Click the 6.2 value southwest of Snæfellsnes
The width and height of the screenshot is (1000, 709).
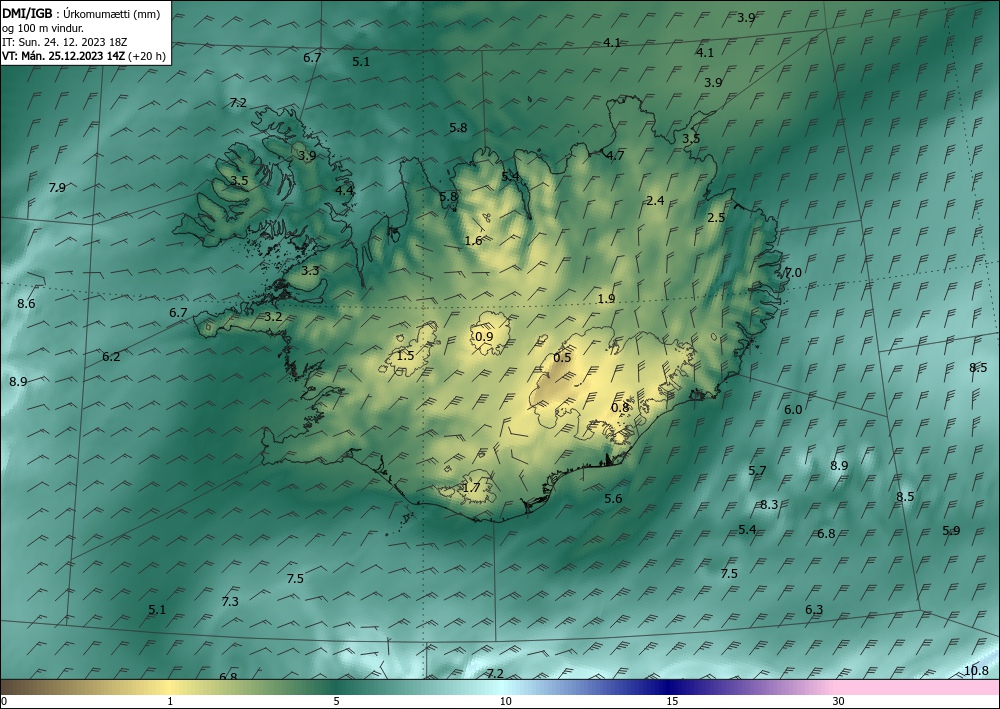[111, 357]
